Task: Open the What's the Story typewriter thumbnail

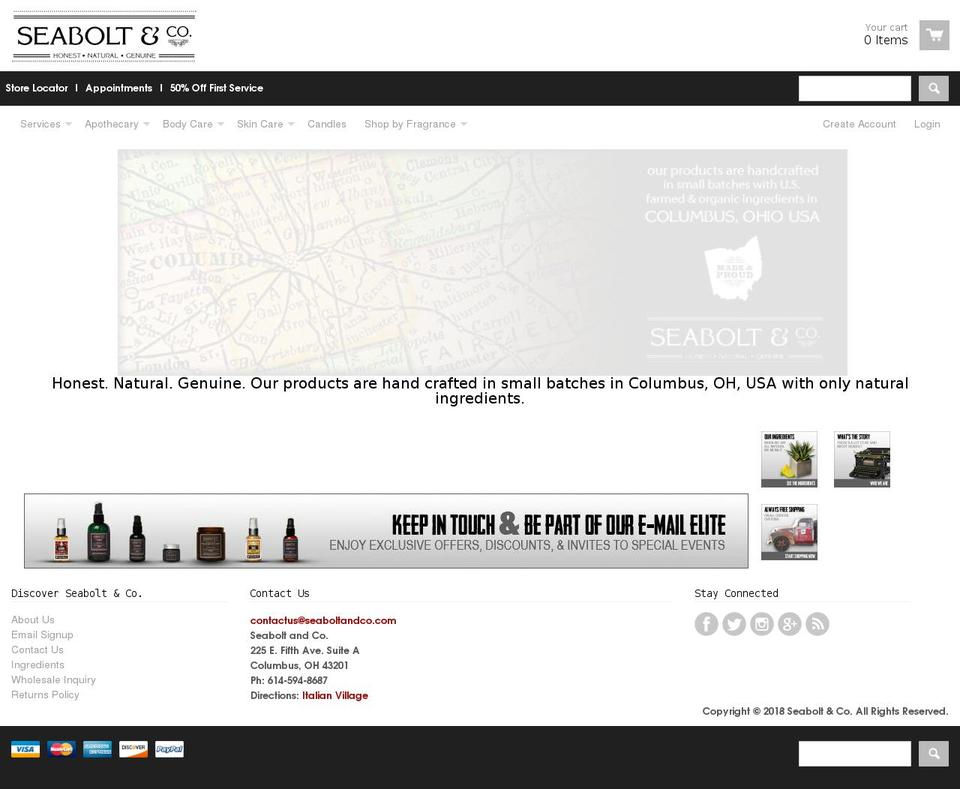Action: tap(862, 460)
